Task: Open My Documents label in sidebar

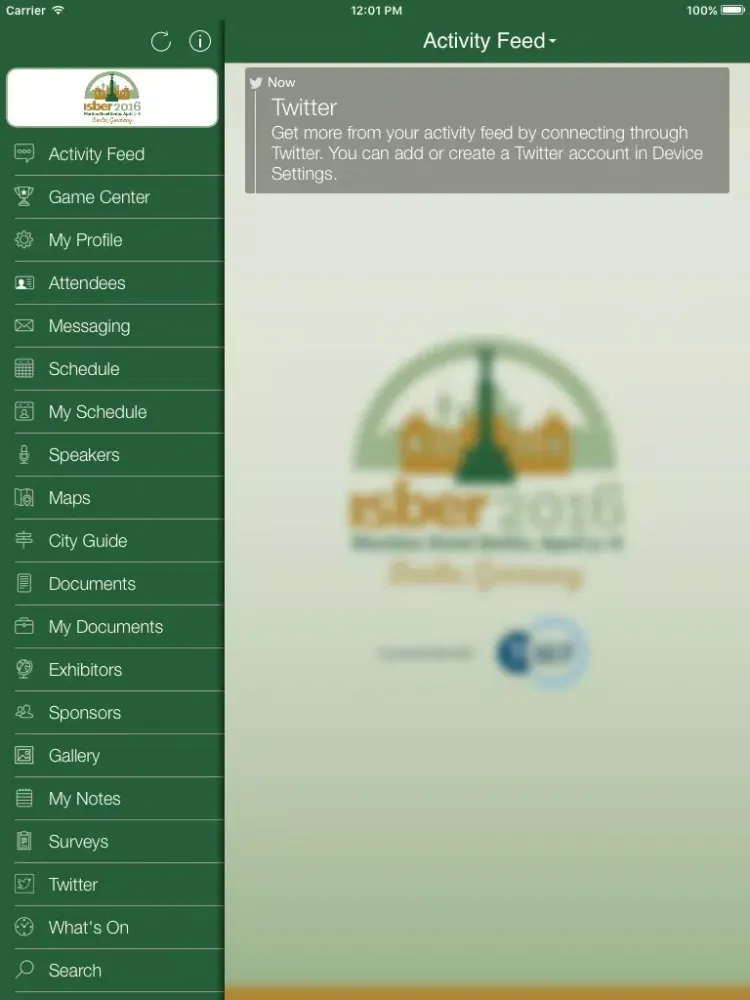Action: click(x=106, y=627)
